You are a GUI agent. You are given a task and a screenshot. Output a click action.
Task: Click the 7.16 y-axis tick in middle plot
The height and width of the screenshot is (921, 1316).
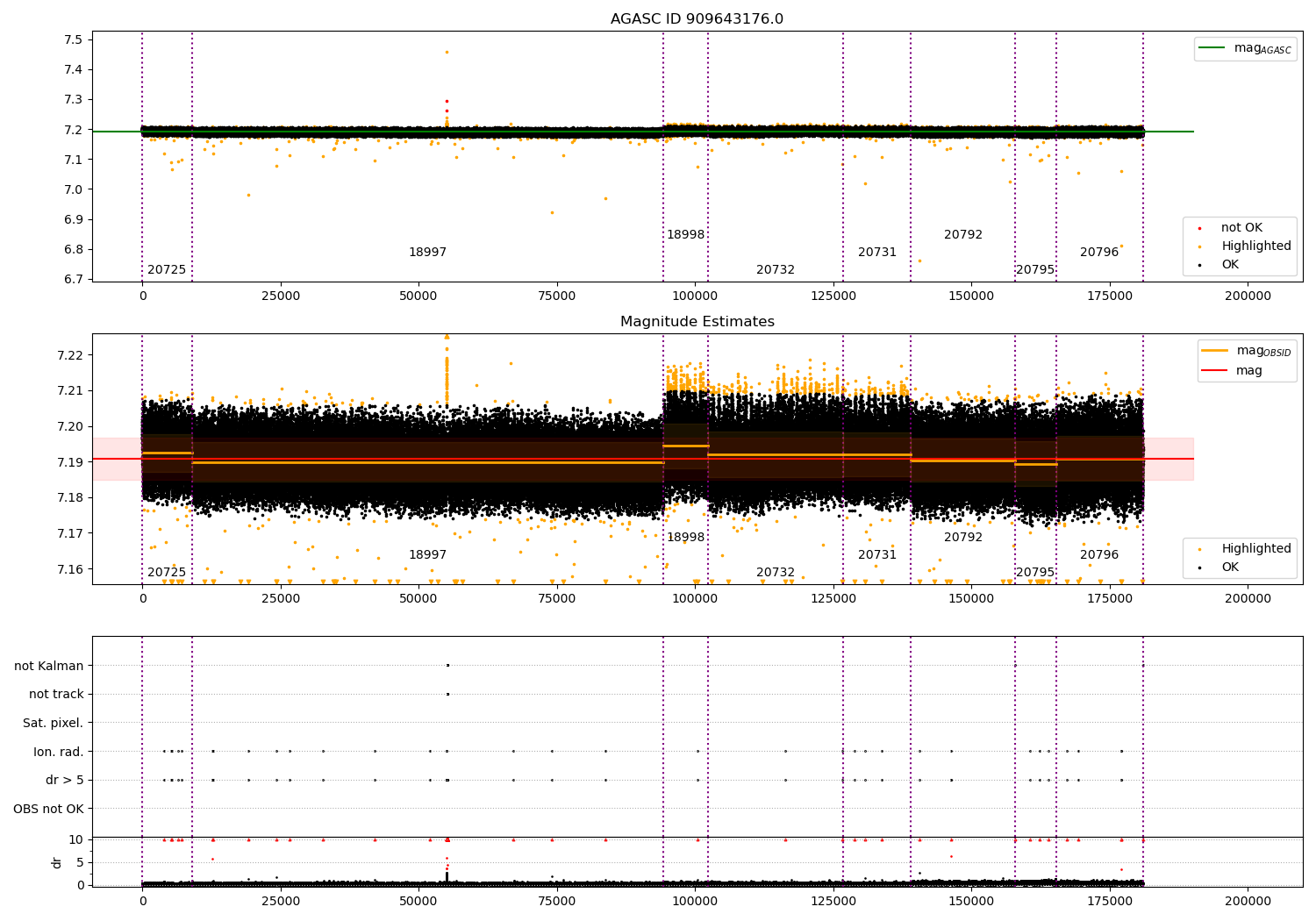point(69,569)
